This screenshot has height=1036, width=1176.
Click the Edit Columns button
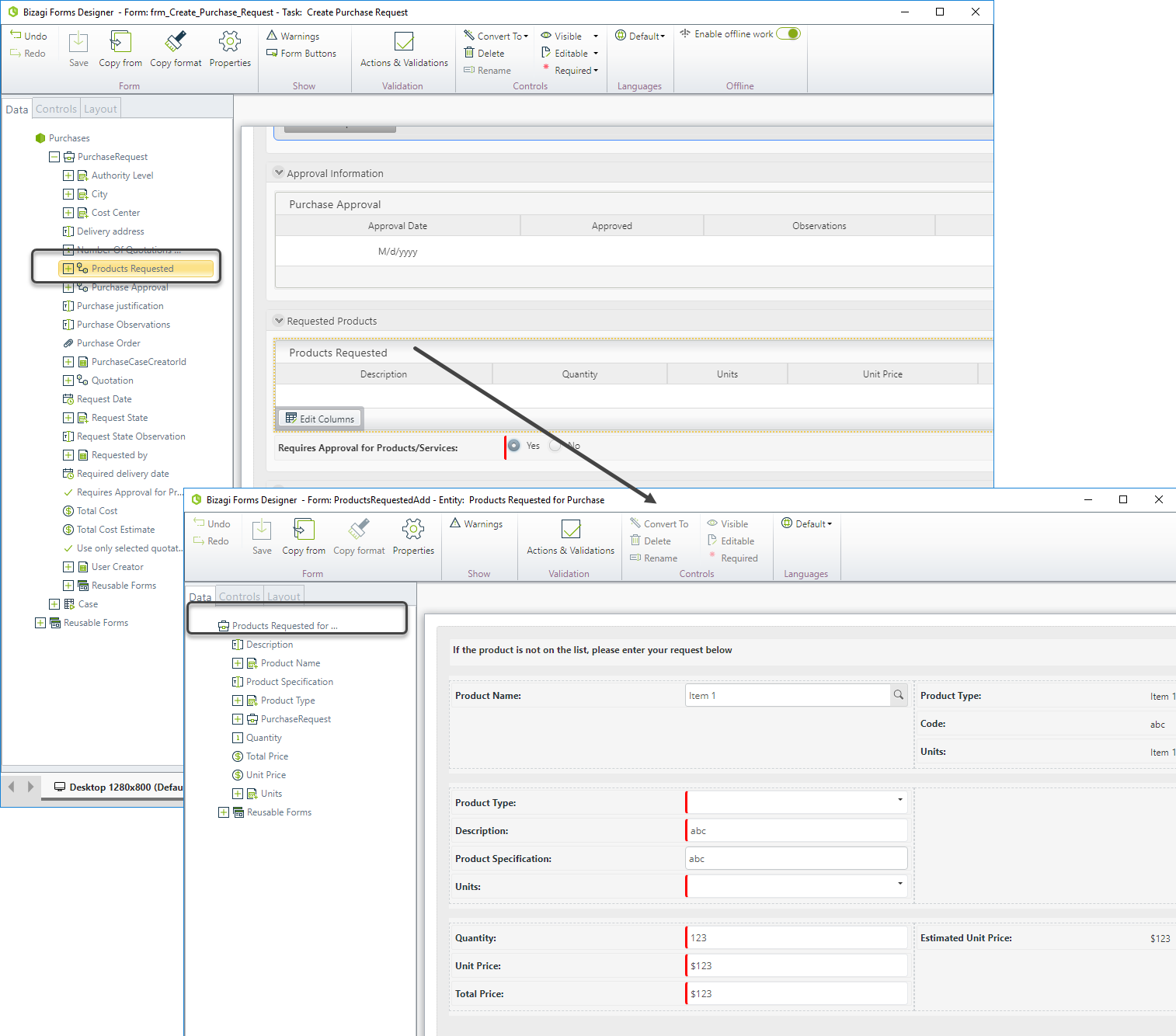point(320,419)
